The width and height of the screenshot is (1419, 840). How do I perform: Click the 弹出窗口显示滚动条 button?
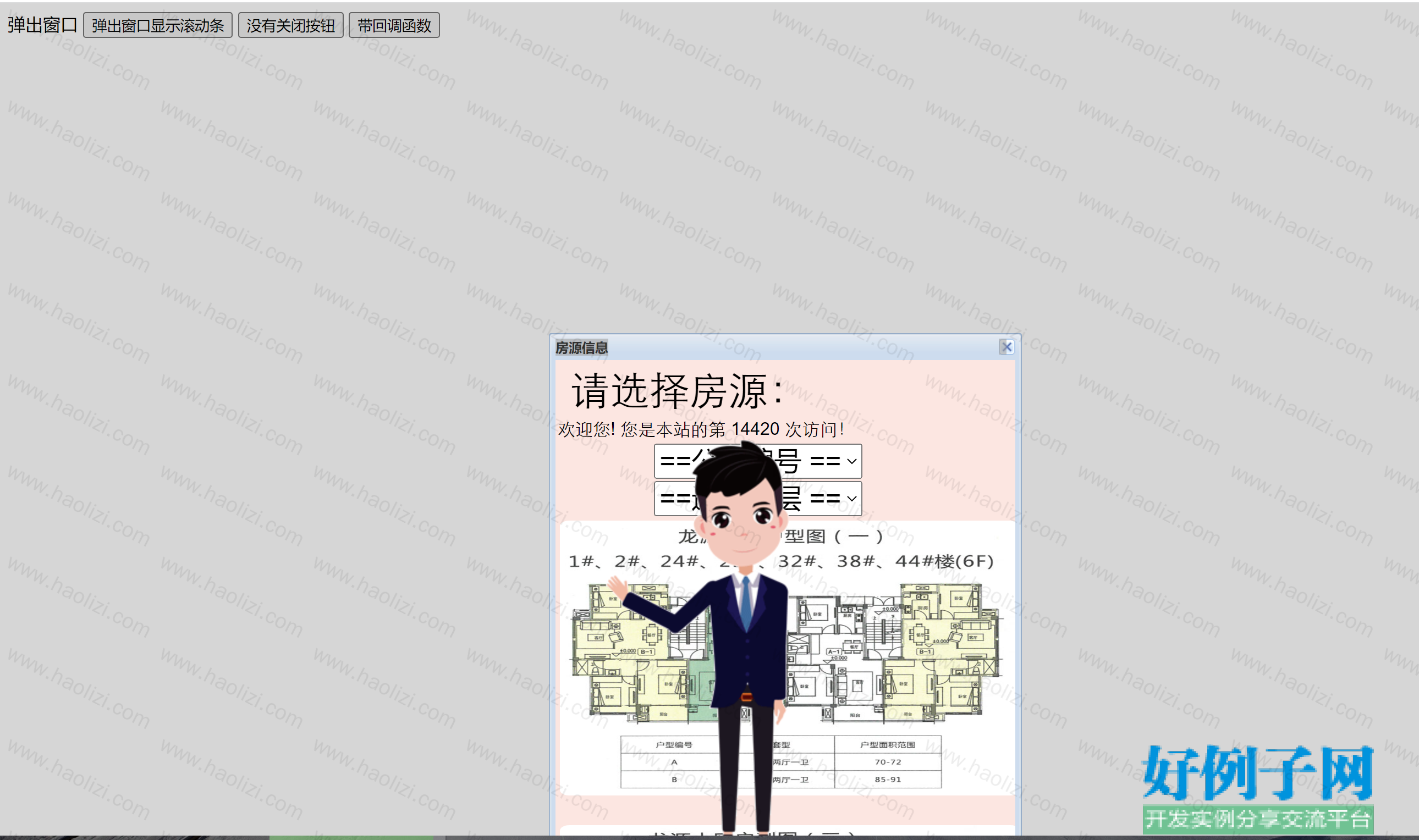tap(157, 25)
